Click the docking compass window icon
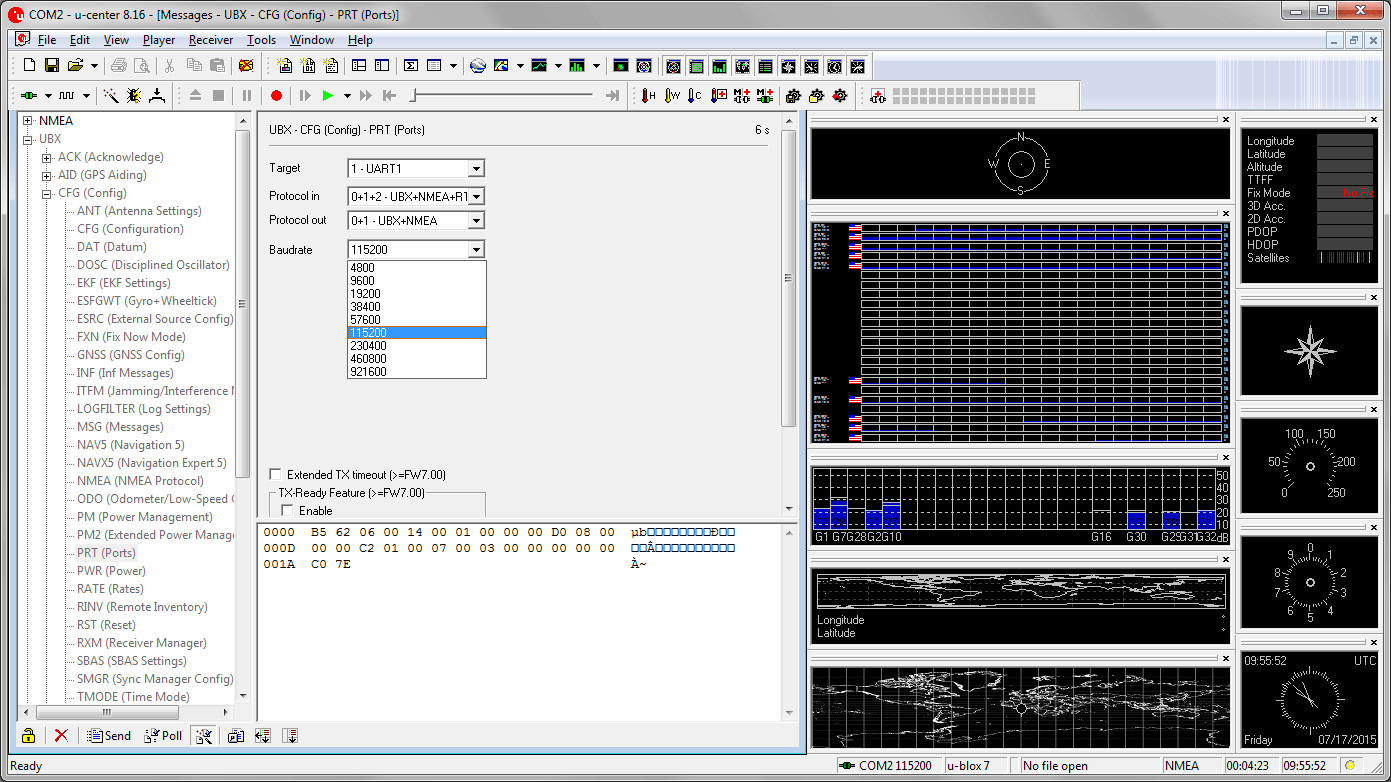1391x782 pixels. coord(788,66)
